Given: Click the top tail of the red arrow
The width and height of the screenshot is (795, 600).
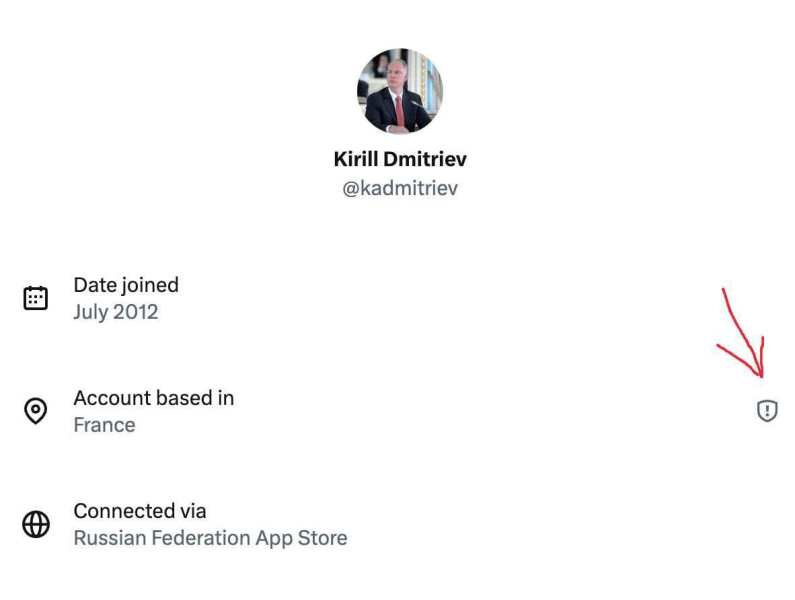Looking at the screenshot, I should pos(725,291).
